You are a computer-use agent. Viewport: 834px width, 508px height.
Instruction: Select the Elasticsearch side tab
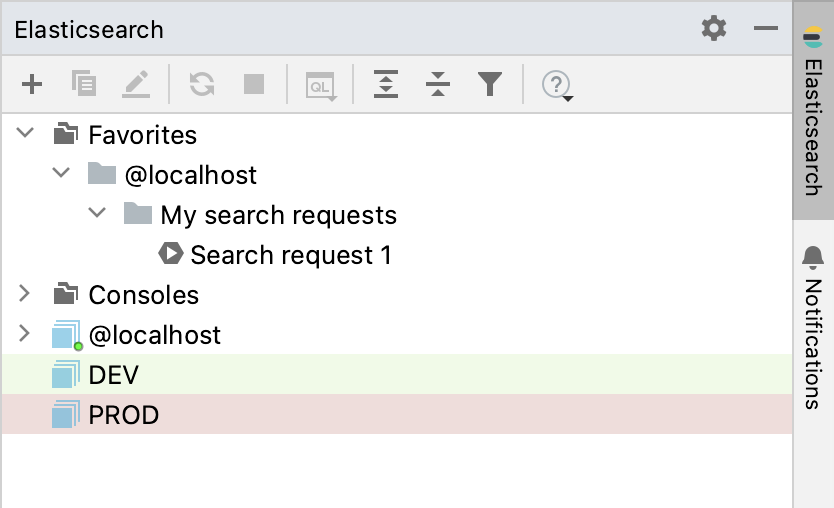pyautogui.click(x=813, y=111)
